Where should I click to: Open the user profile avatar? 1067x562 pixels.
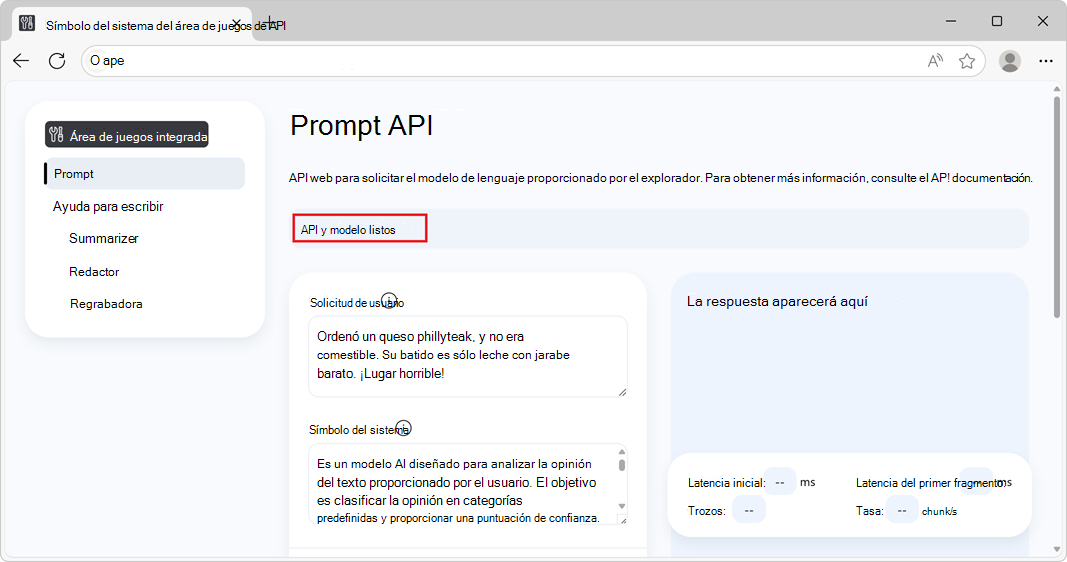click(x=1010, y=61)
